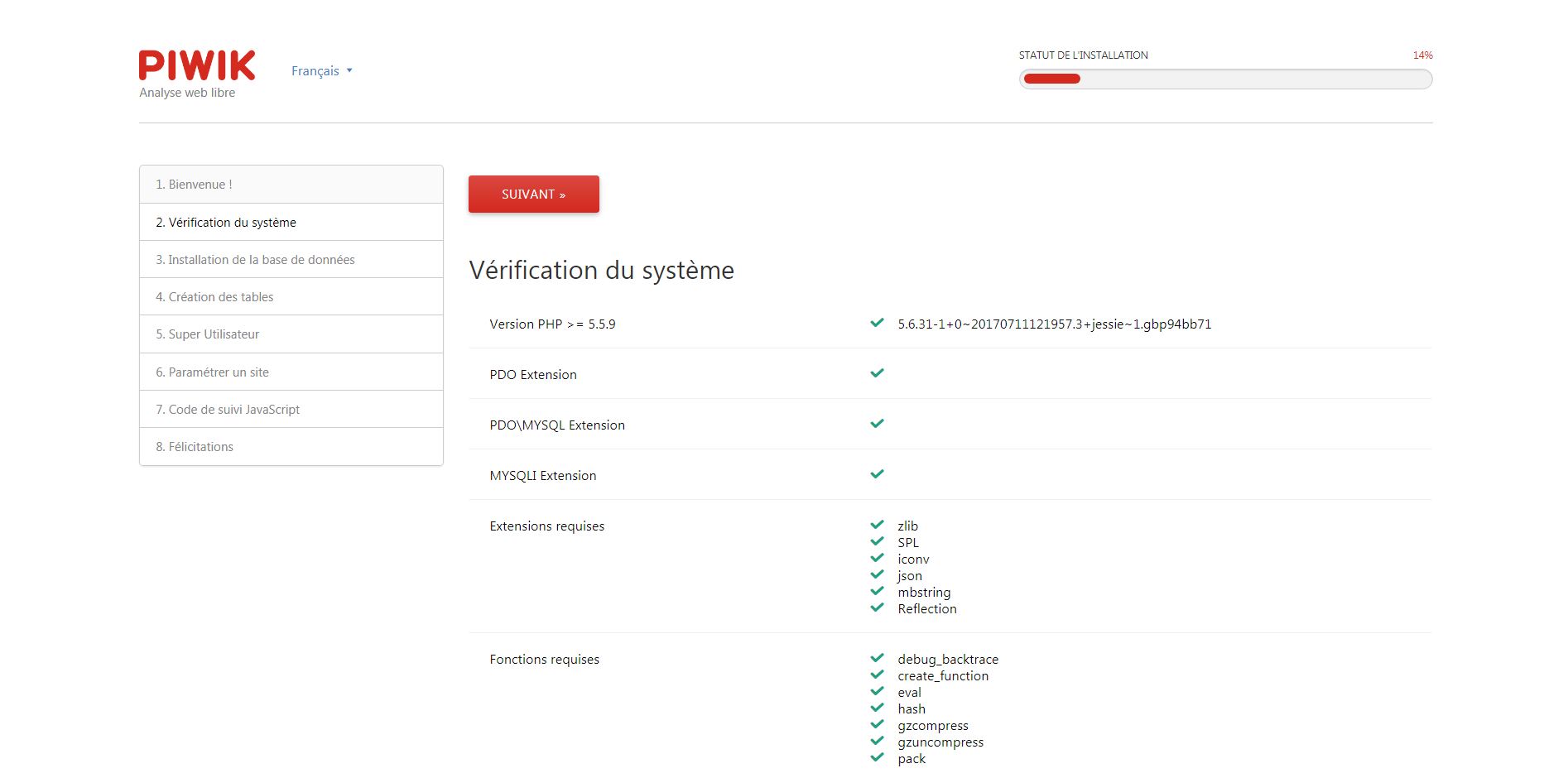Click the Piwik logo
The height and width of the screenshot is (778, 1568).
pyautogui.click(x=197, y=66)
